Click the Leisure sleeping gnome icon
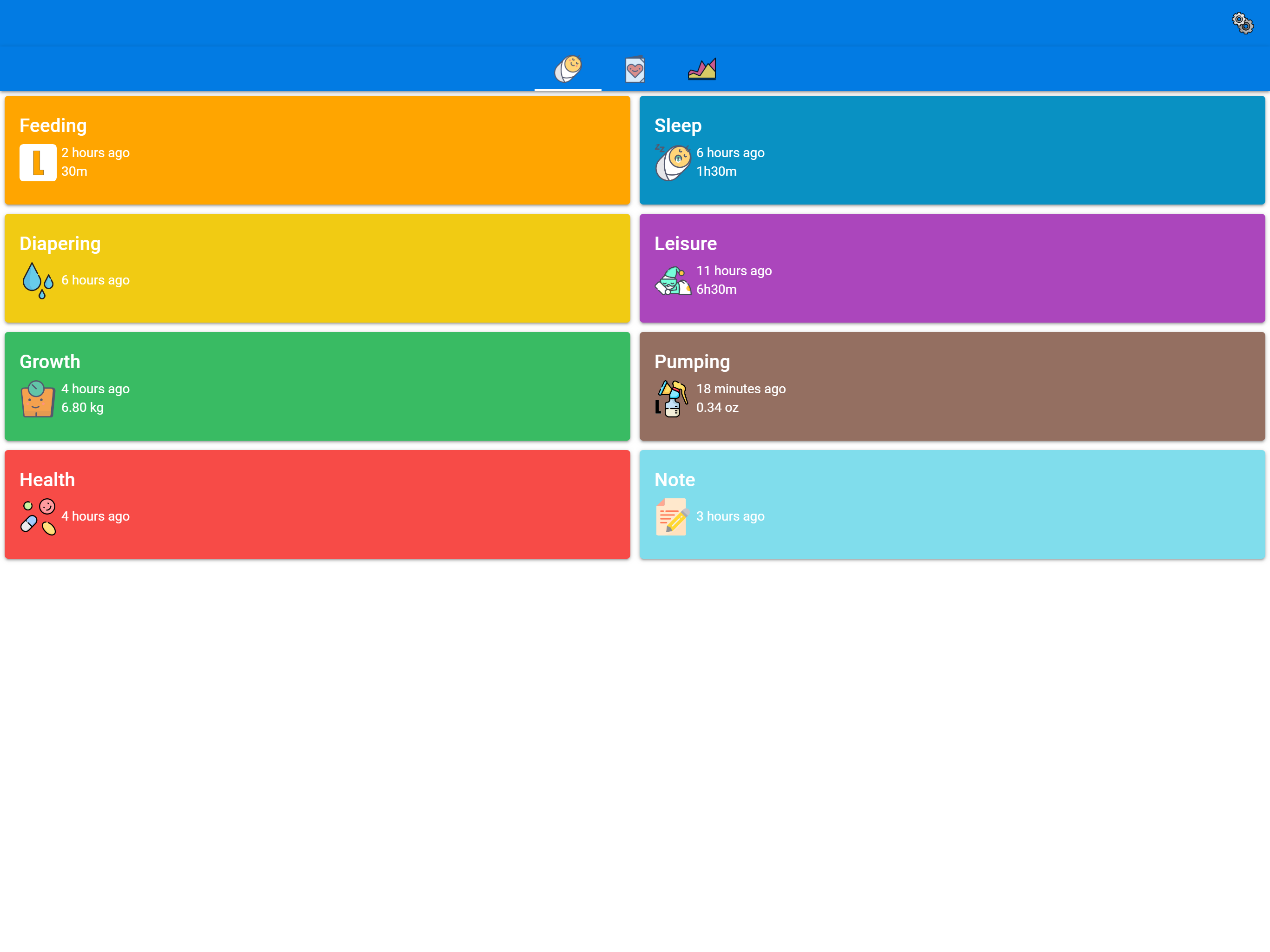Image resolution: width=1270 pixels, height=952 pixels. [672, 280]
